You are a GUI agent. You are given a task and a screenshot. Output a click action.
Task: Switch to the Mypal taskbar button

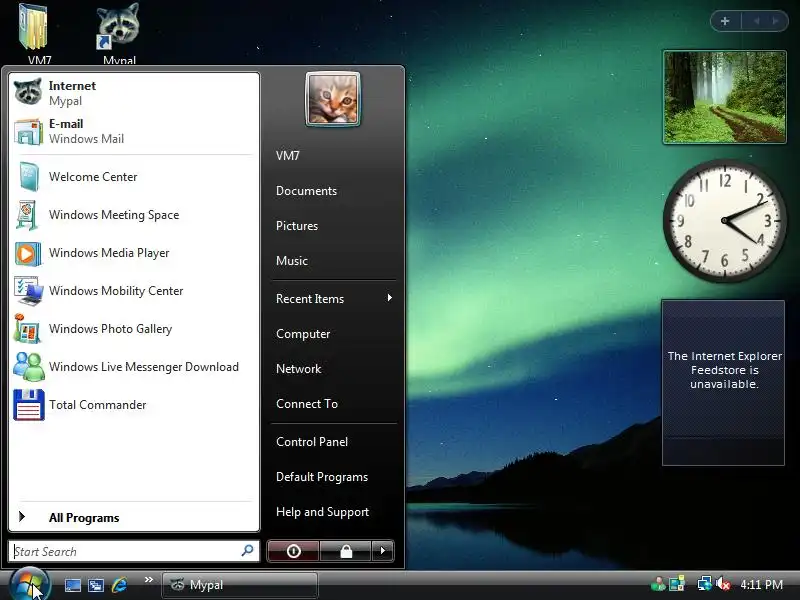pos(240,585)
